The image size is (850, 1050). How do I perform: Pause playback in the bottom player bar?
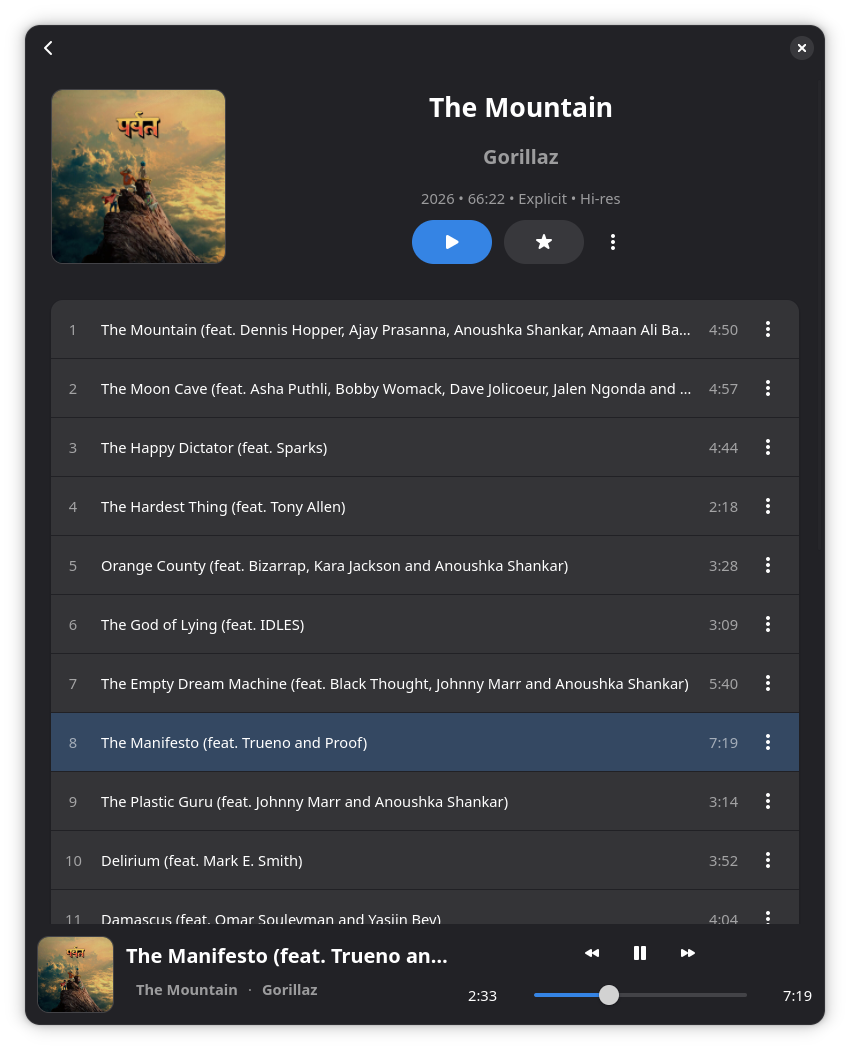pos(640,953)
